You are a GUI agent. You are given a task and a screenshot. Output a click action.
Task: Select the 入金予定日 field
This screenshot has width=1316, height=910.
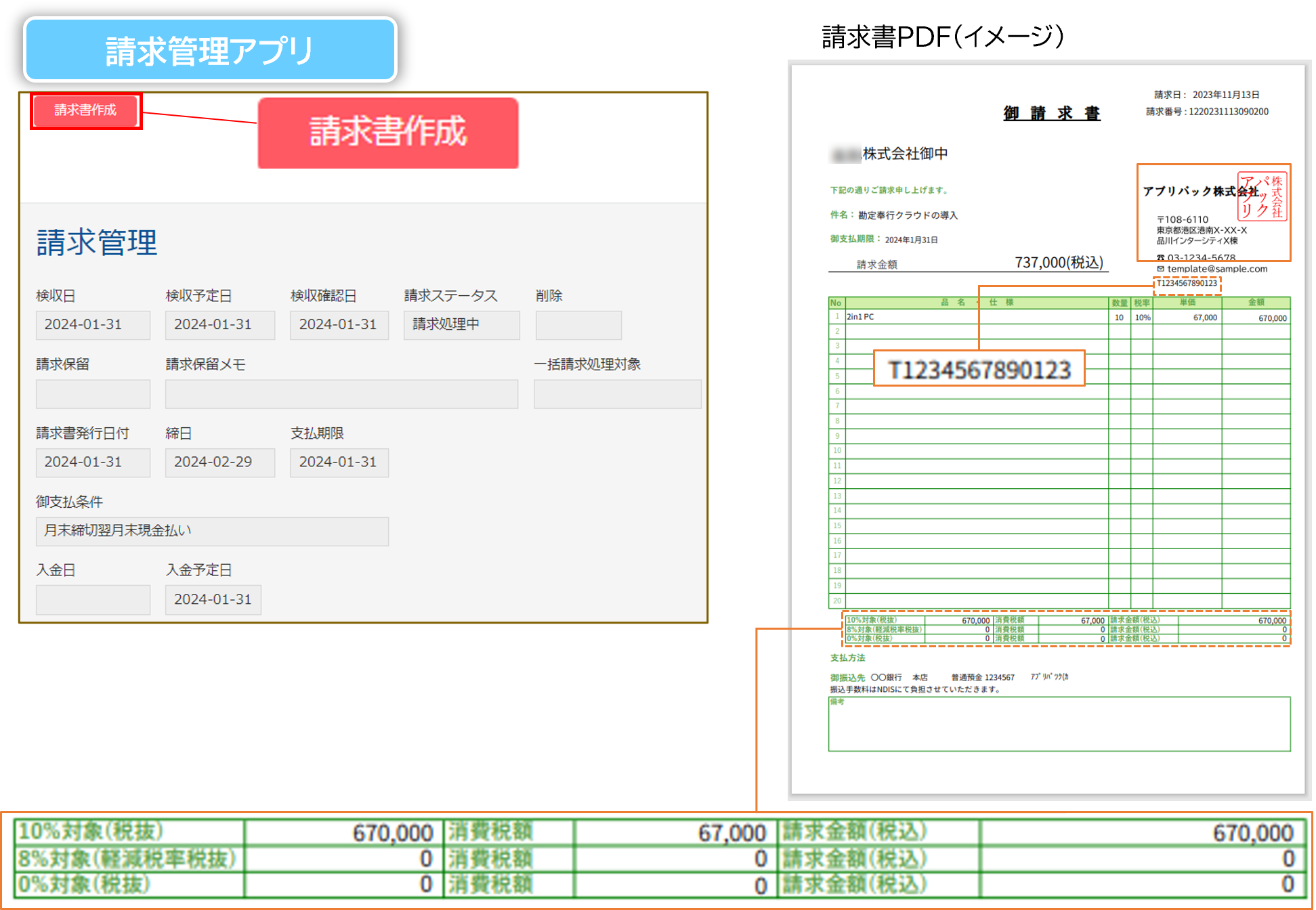tap(213, 600)
